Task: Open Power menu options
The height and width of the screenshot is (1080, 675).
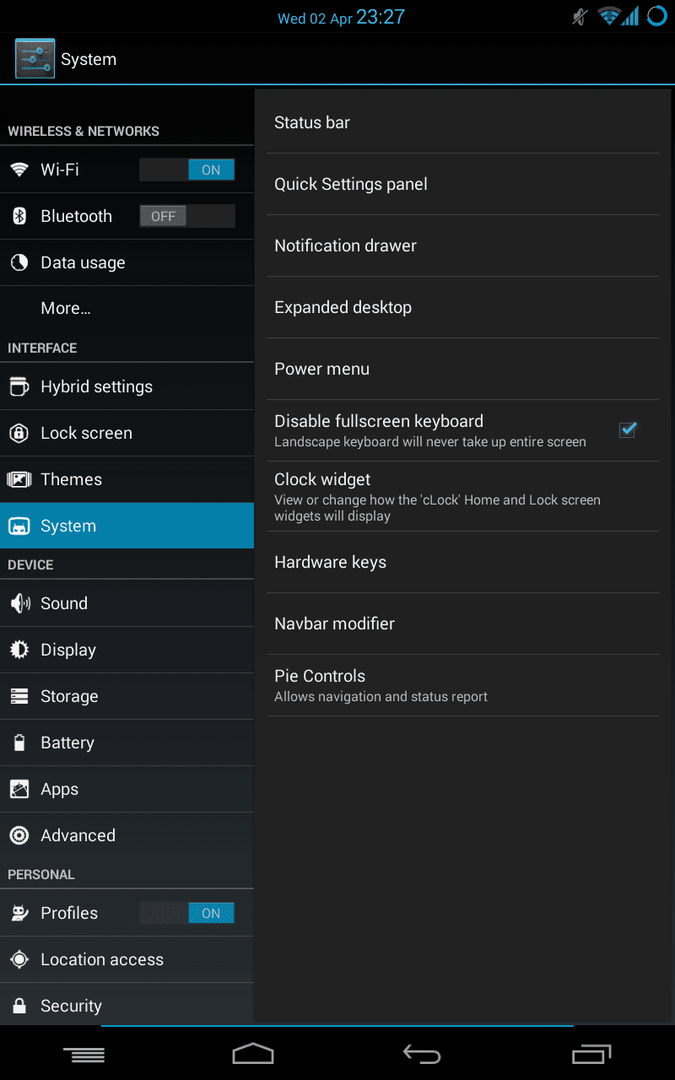Action: [x=463, y=369]
